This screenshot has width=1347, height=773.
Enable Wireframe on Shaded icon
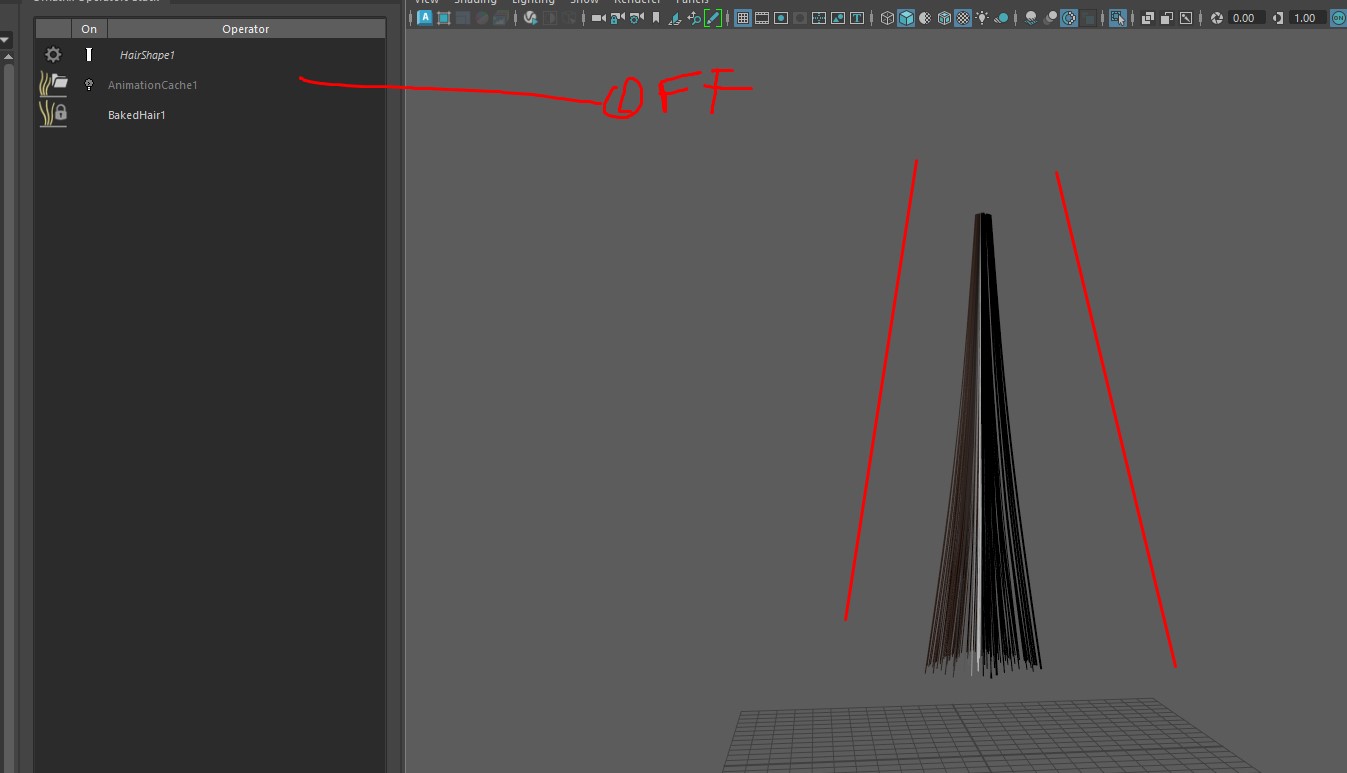click(x=944, y=18)
